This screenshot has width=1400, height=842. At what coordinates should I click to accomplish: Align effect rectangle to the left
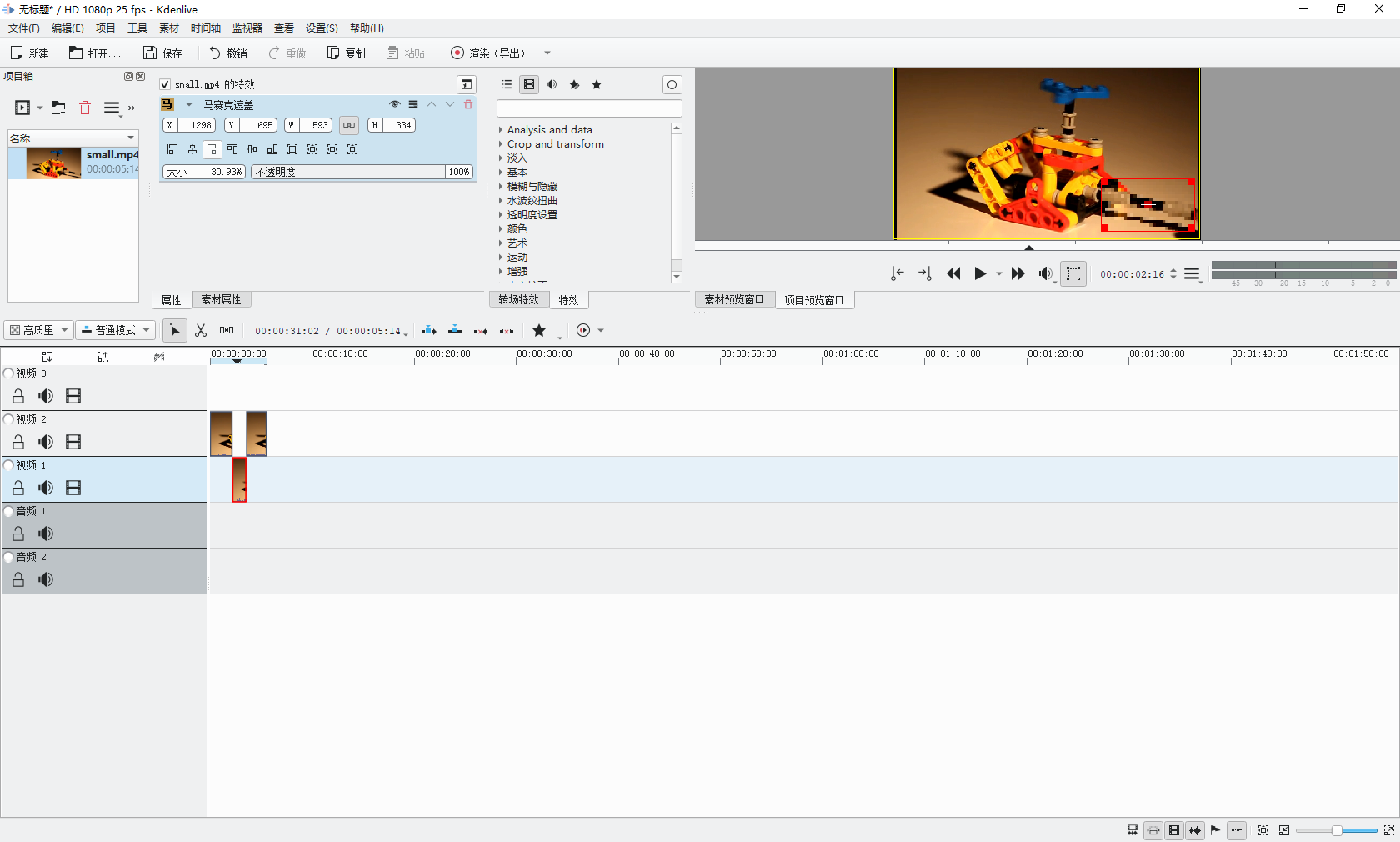click(172, 149)
